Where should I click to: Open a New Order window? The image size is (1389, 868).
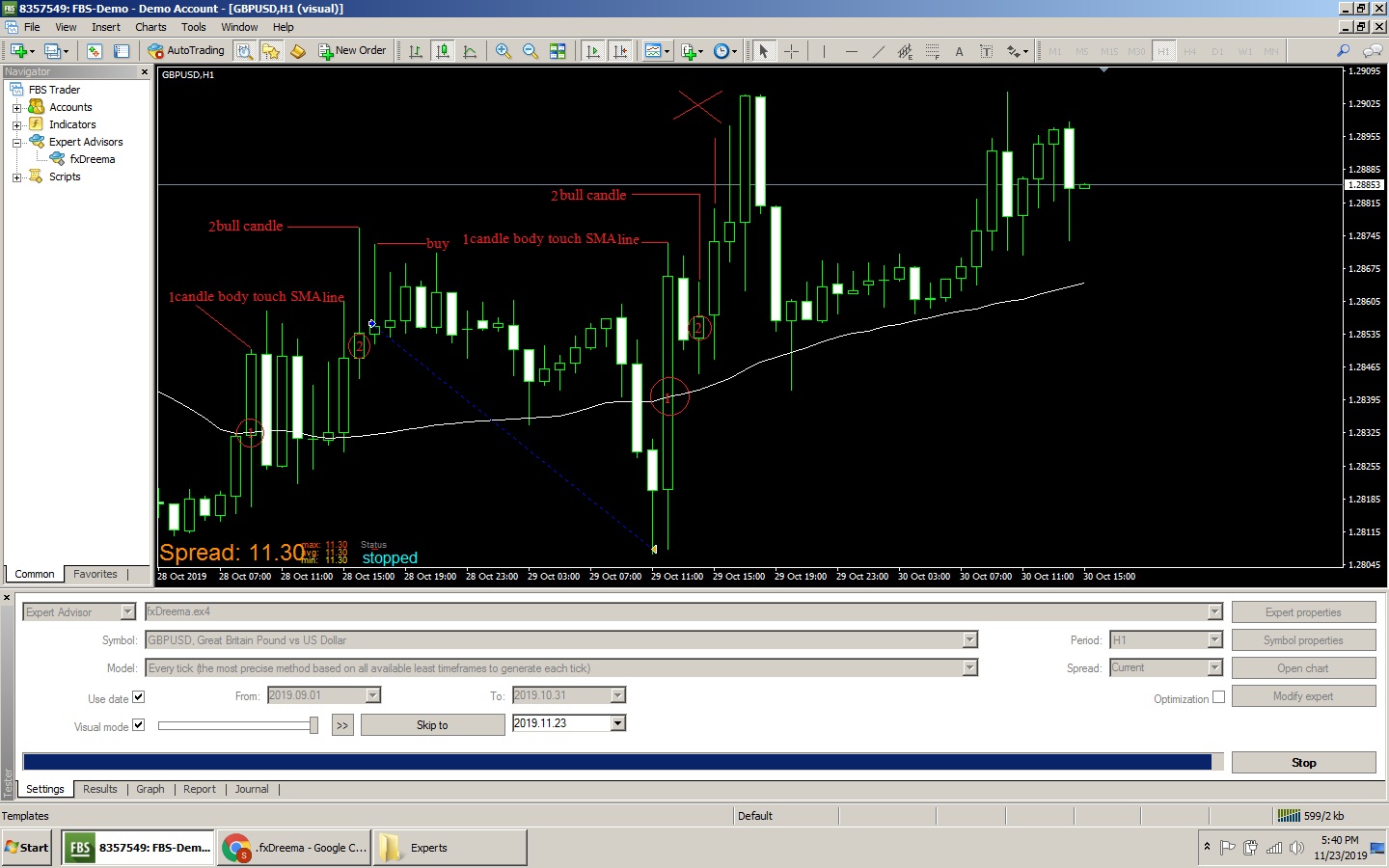pyautogui.click(x=352, y=51)
